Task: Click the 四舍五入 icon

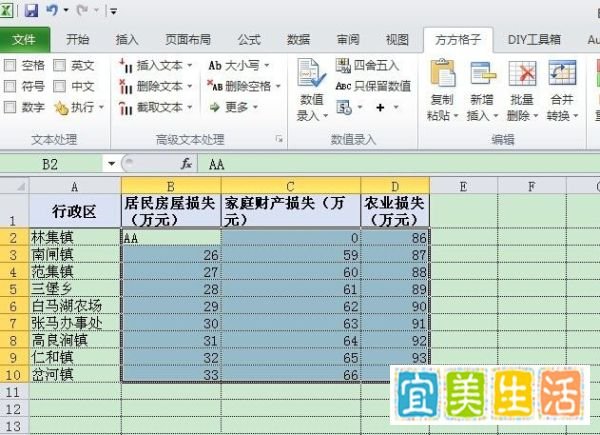Action: 343,65
